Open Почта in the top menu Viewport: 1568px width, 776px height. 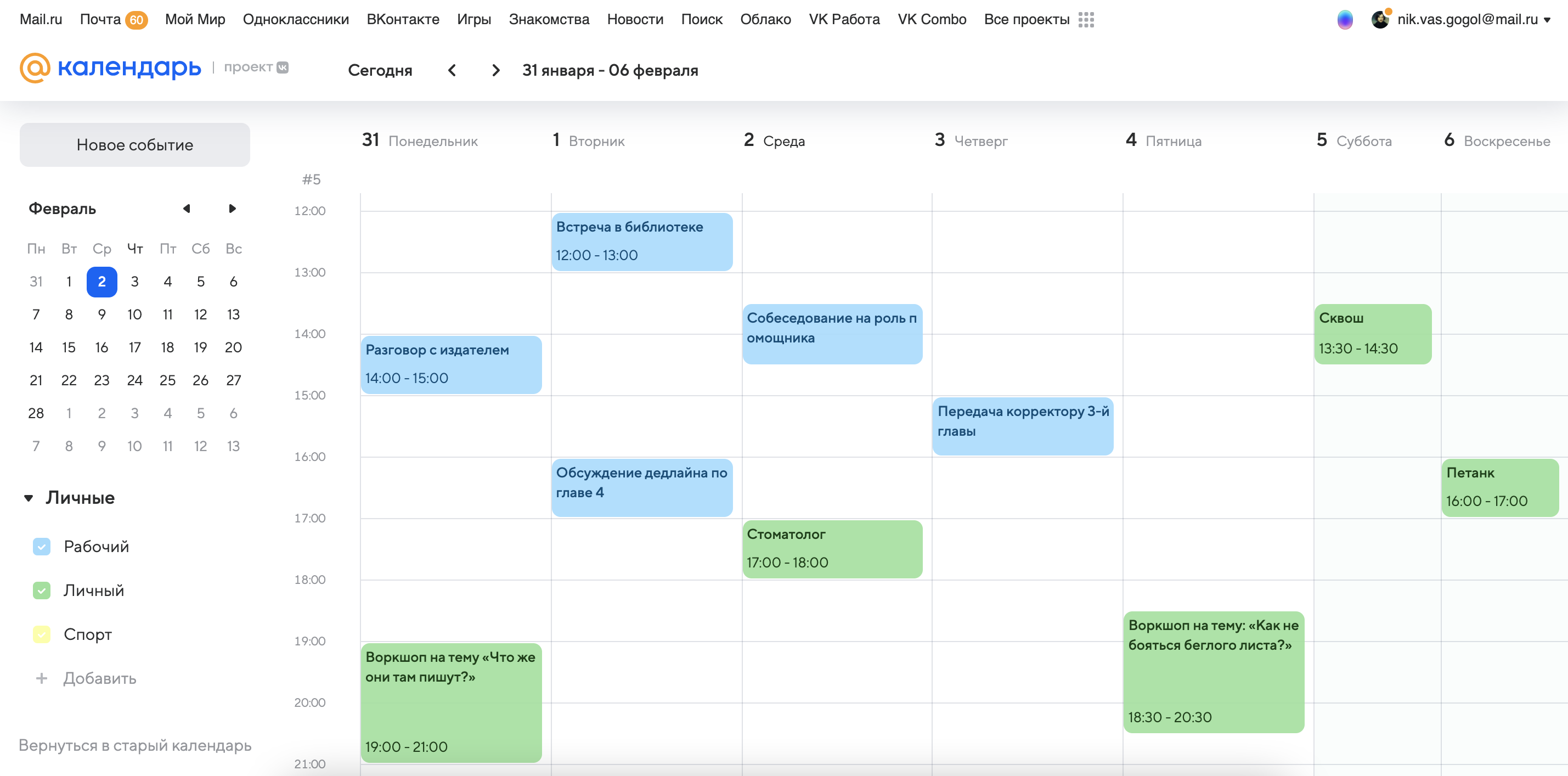click(101, 20)
